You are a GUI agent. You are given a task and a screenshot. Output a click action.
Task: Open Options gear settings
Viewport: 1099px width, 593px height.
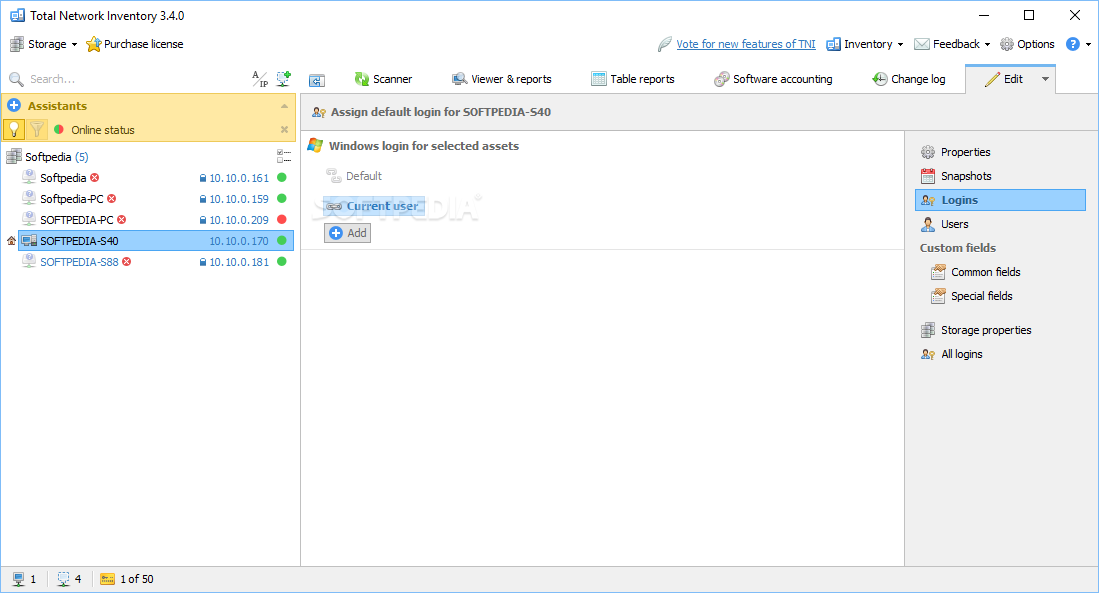point(1028,44)
